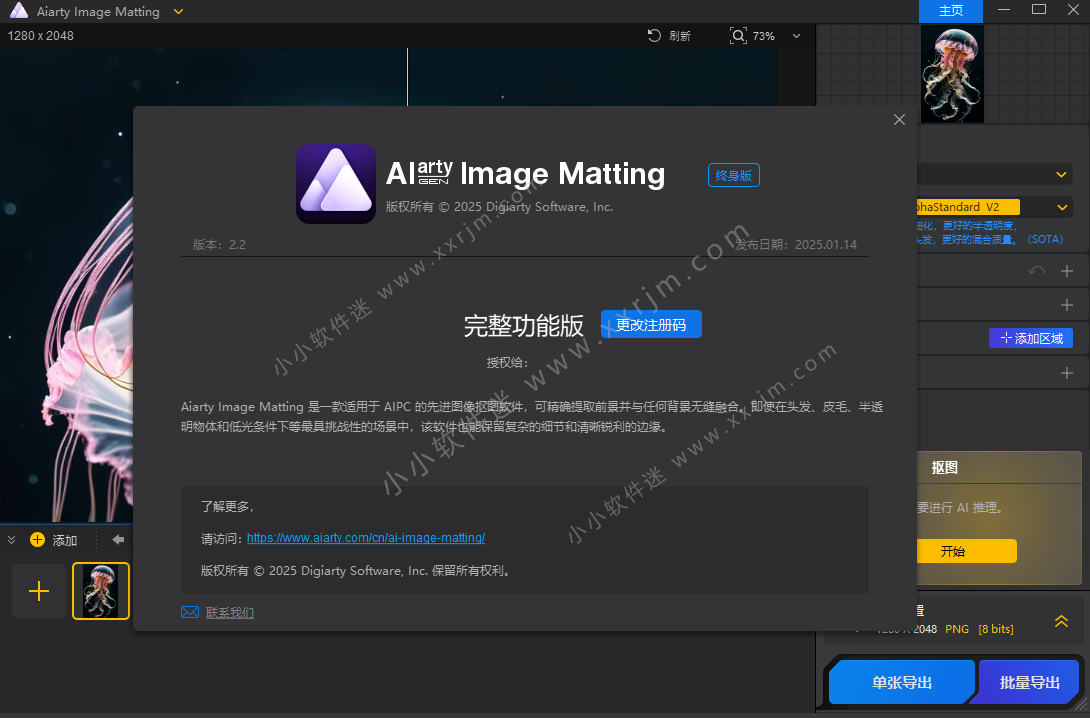The image size is (1090, 718).
Task: Collapse filmstrip with double-chevron left of 添加
Action: [x=12, y=540]
